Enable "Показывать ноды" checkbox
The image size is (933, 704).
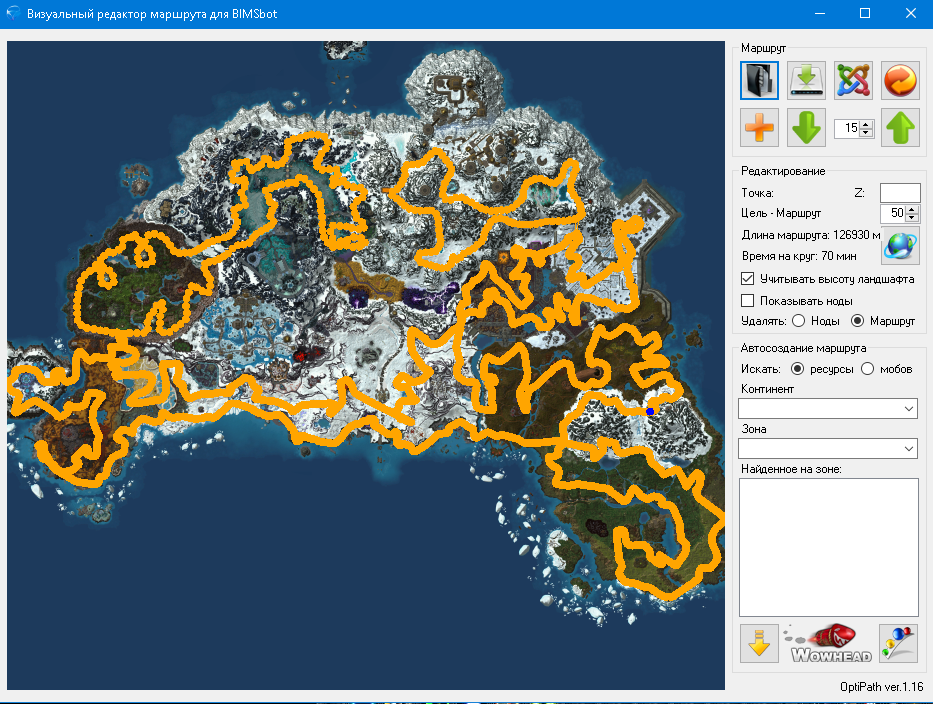(x=747, y=300)
